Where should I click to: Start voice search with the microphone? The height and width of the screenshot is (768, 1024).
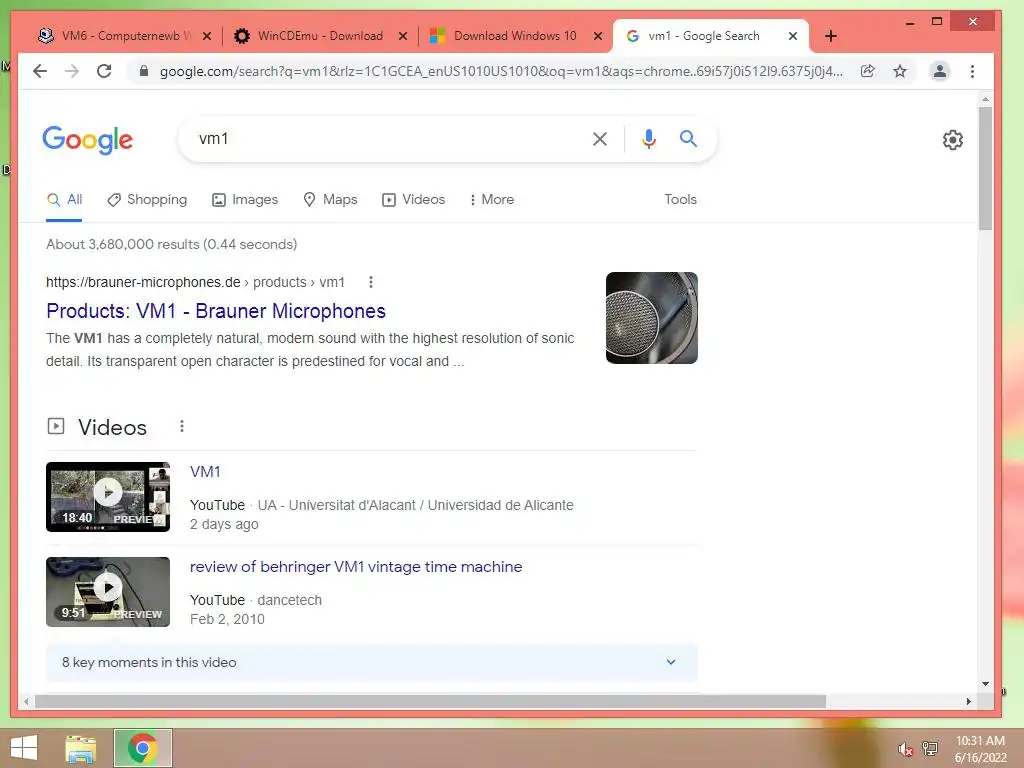point(648,138)
